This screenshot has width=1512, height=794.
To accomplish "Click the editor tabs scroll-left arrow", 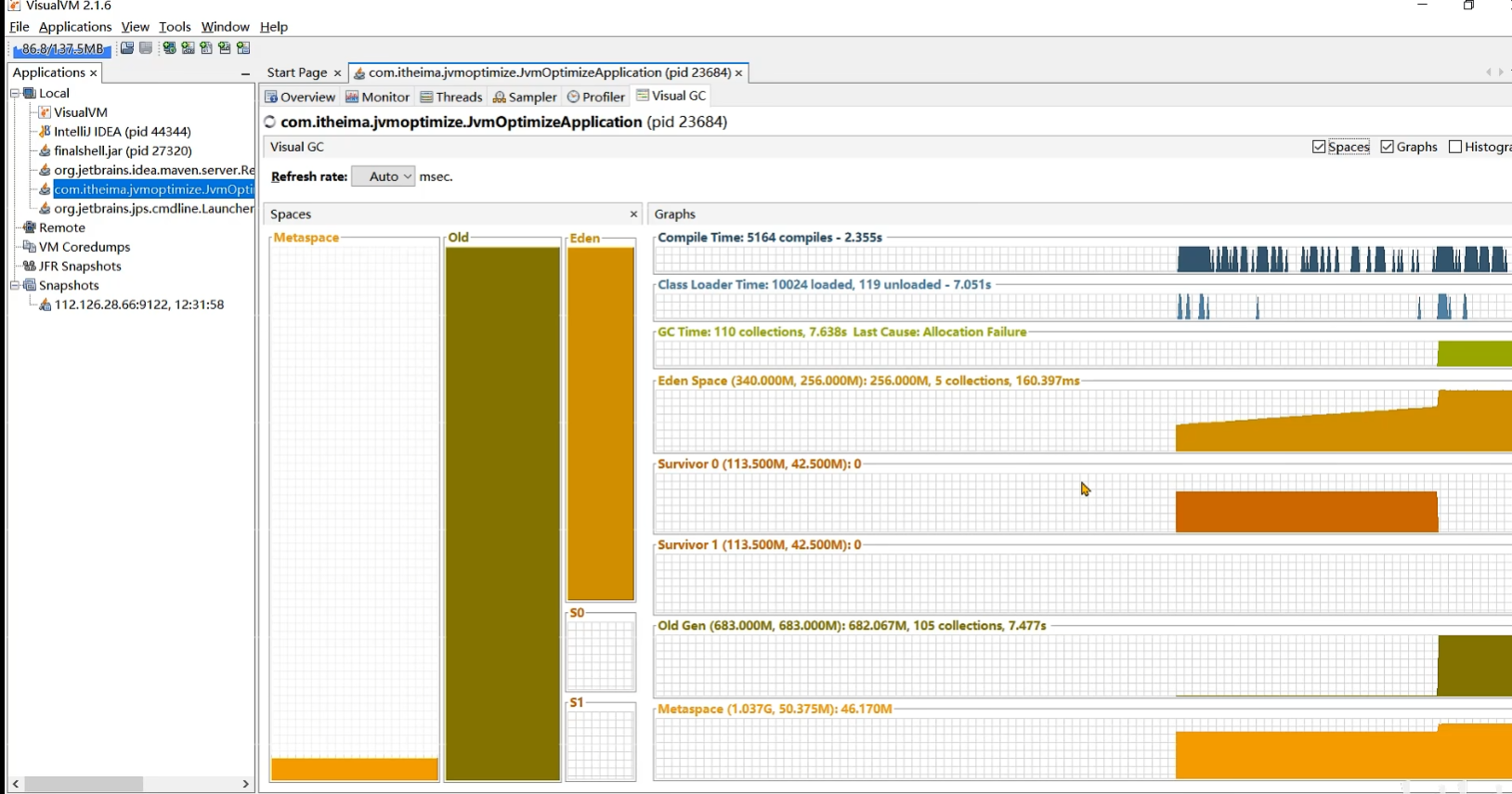I will pos(1488,72).
